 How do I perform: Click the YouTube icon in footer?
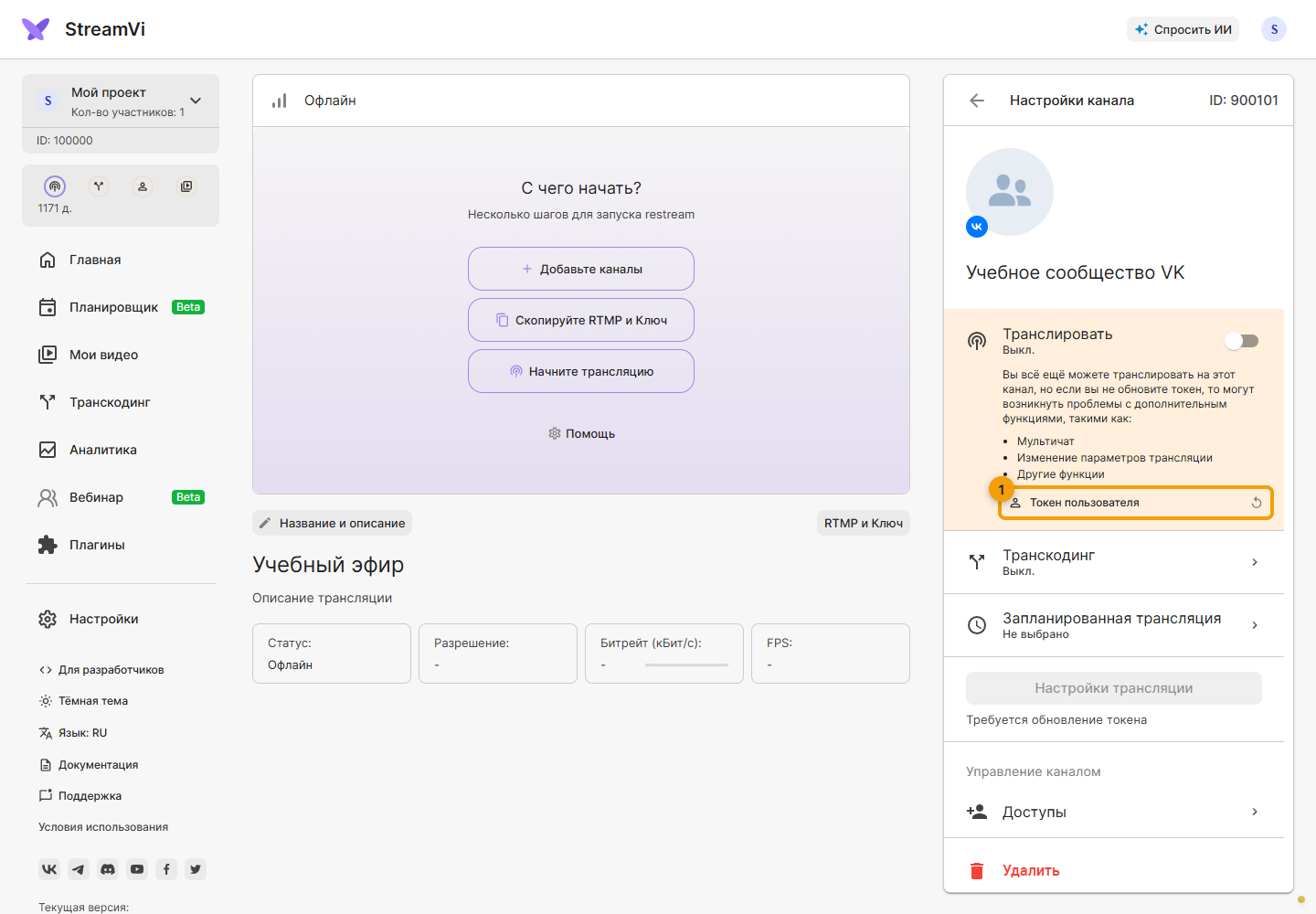click(137, 869)
